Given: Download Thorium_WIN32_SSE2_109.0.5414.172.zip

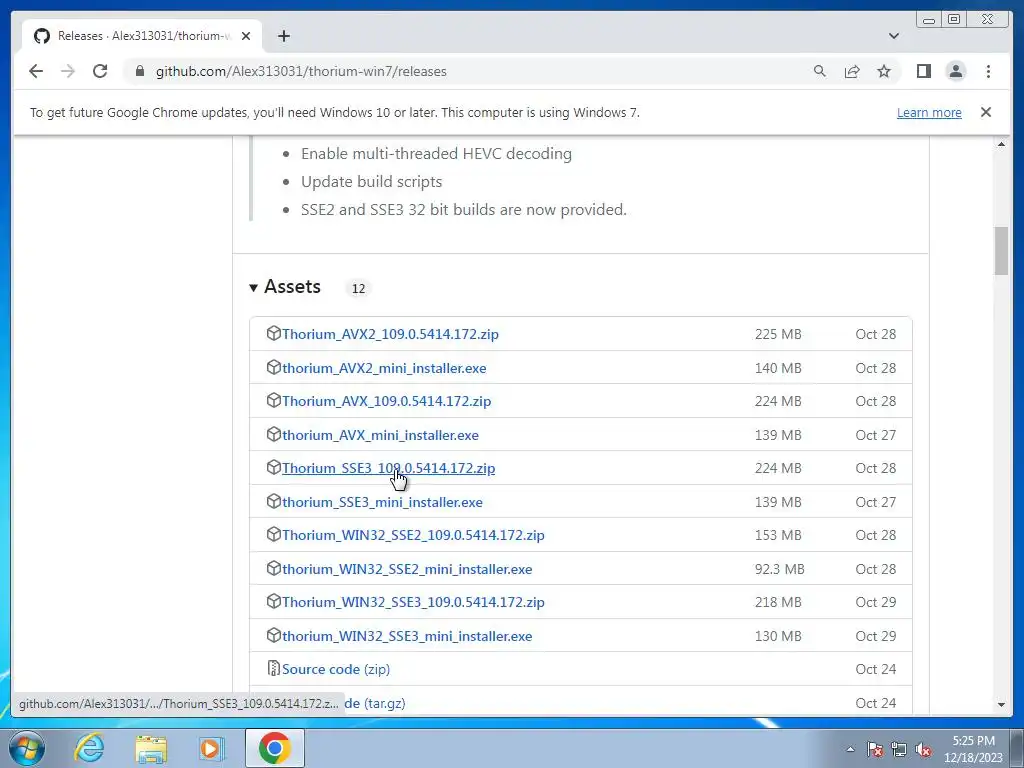Looking at the screenshot, I should [x=413, y=535].
